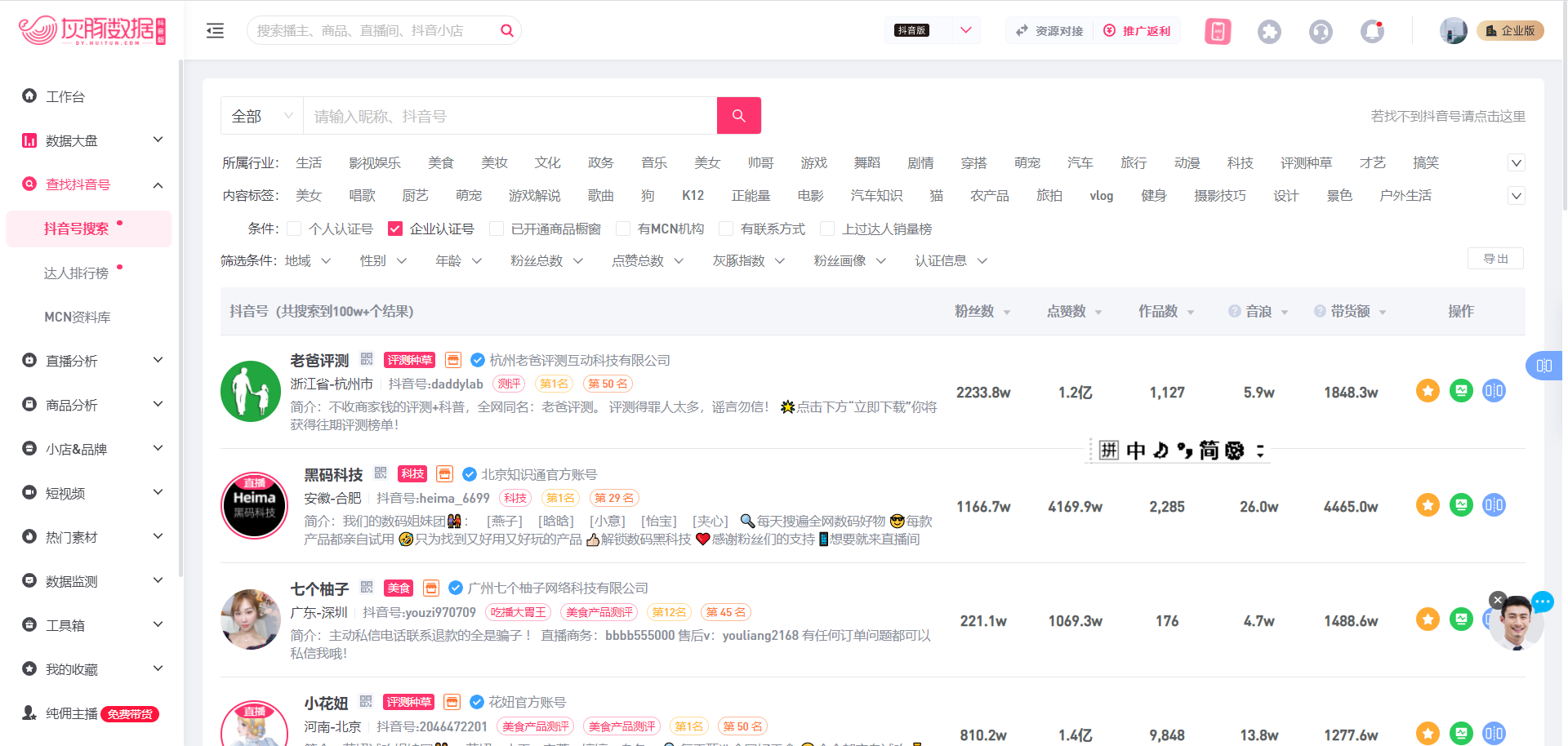Open the 地域 filter dropdown
The width and height of the screenshot is (1568, 746).
click(308, 260)
